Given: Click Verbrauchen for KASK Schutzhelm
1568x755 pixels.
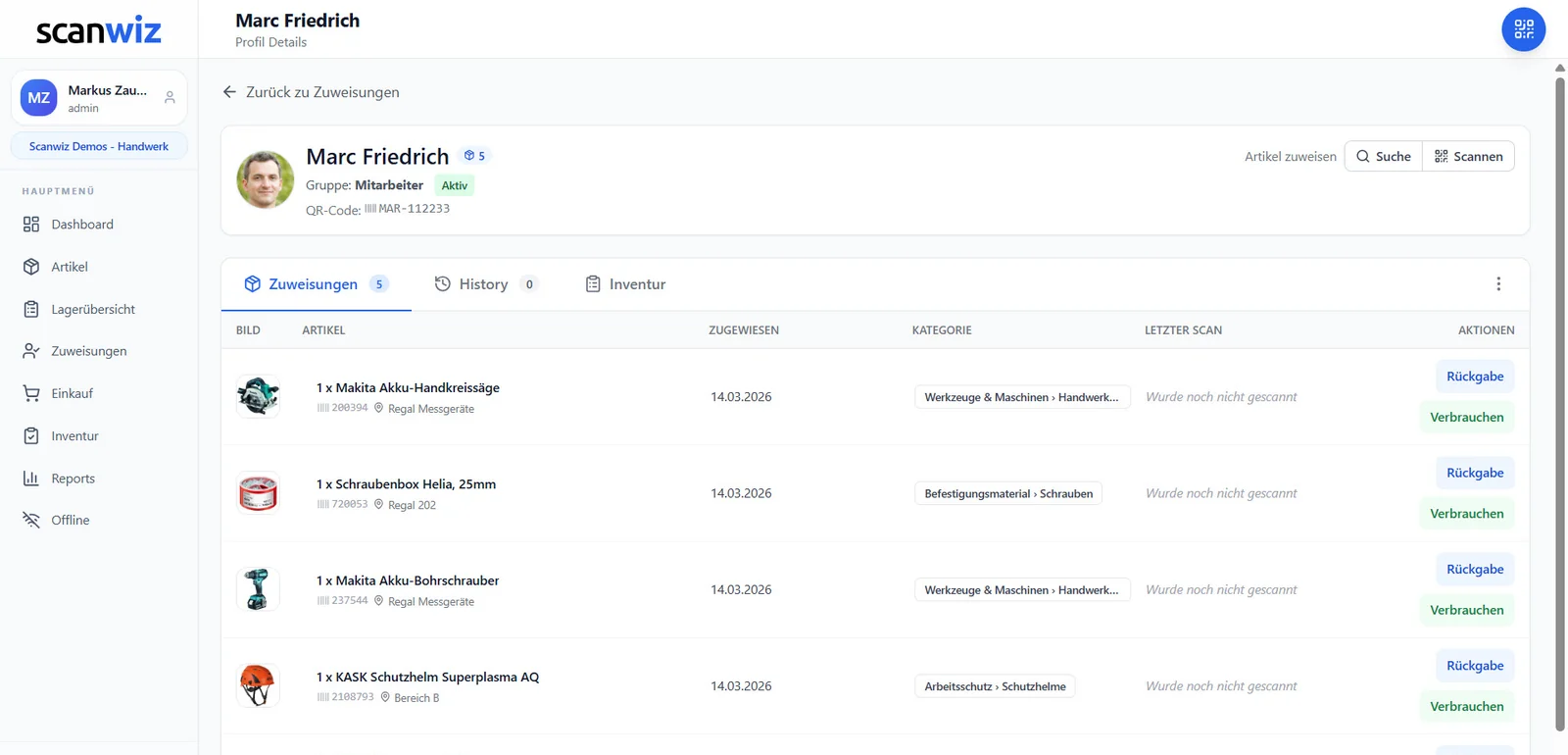Looking at the screenshot, I should tap(1467, 707).
